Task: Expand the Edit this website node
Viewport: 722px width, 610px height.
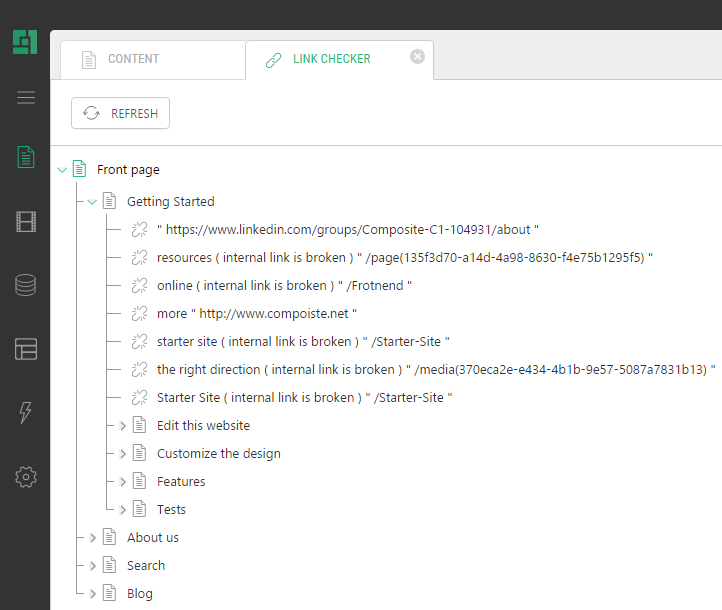Action: pos(123,426)
